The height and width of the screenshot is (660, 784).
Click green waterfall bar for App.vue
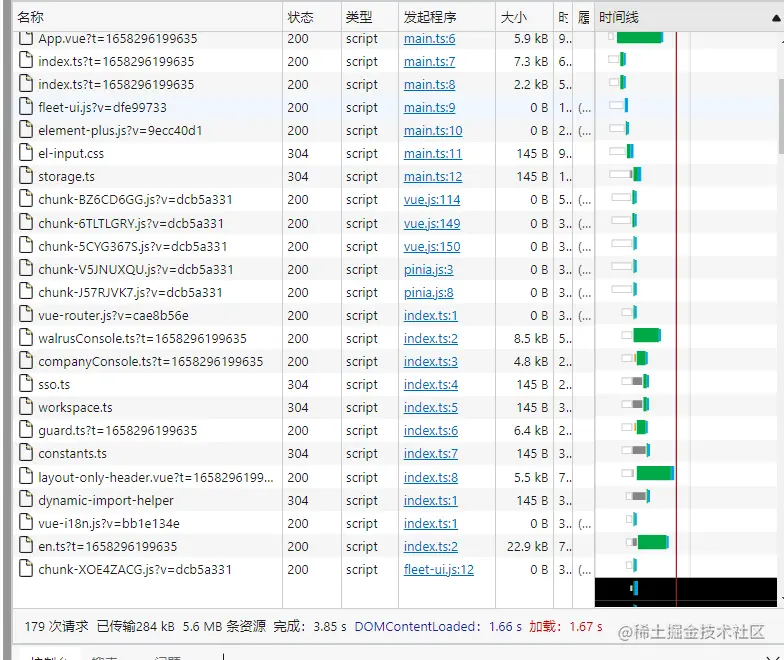tap(640, 37)
